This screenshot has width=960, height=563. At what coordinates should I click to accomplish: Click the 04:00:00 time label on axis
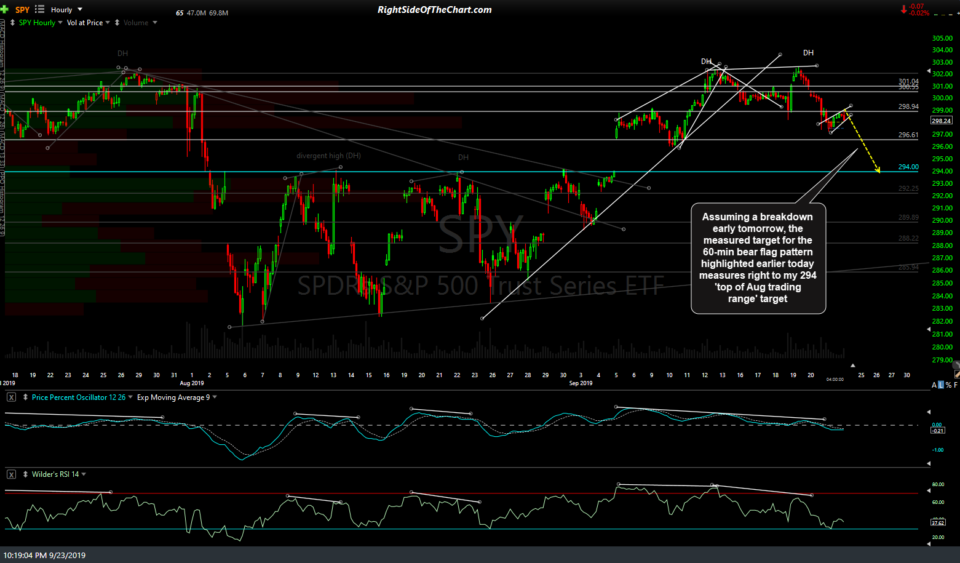click(834, 379)
